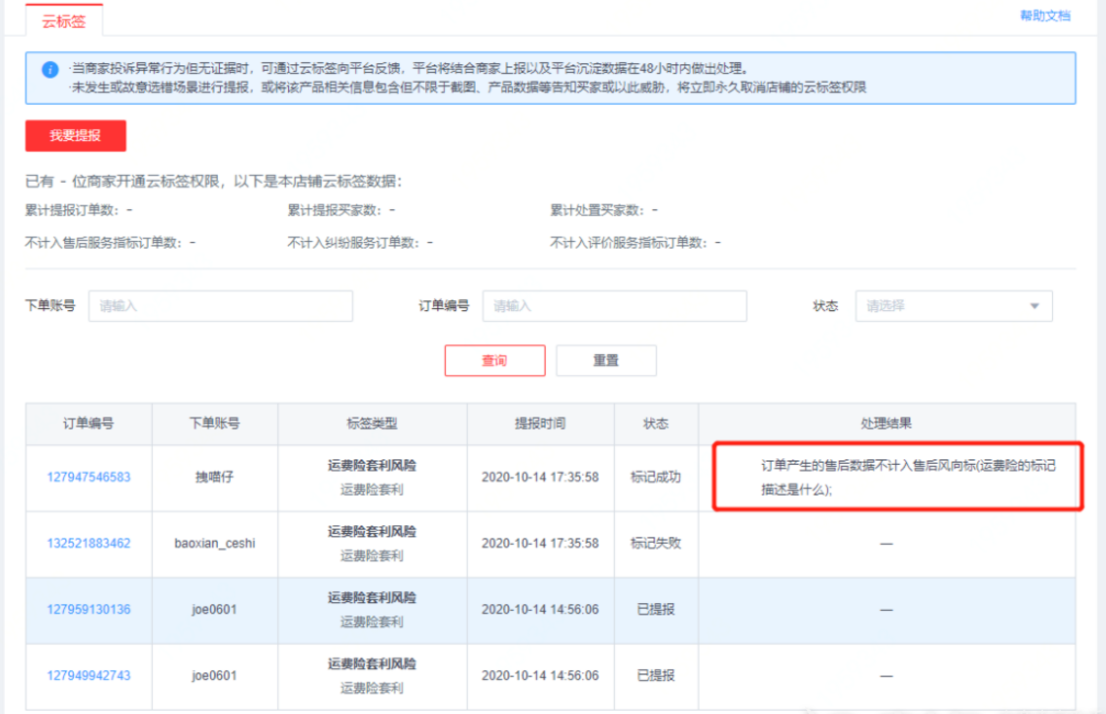Click the 查询 query button
Image resolution: width=1106 pixels, height=714 pixels.
(495, 360)
